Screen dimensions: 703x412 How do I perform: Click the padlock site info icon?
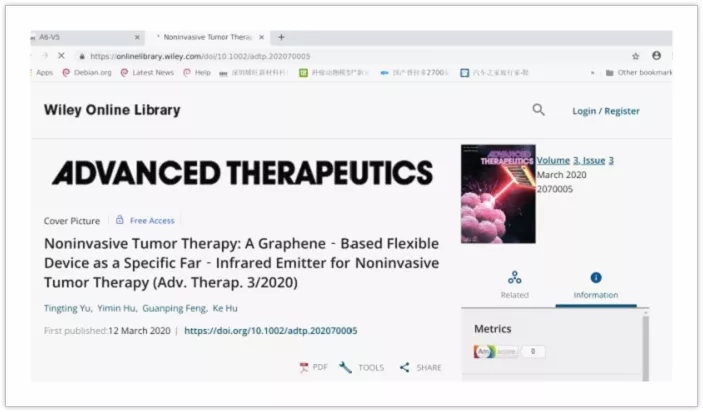(x=82, y=56)
